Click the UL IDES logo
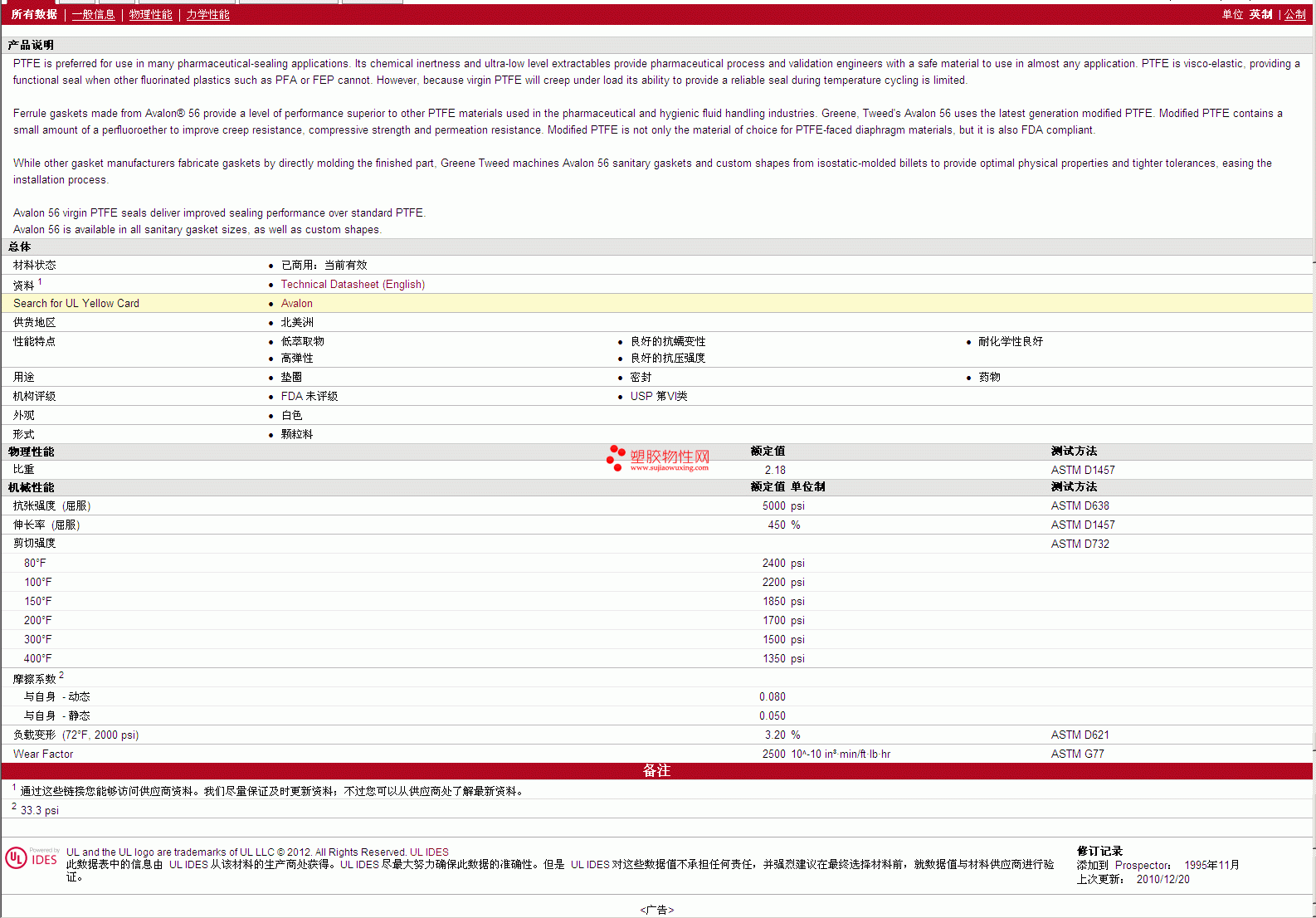 (32, 857)
